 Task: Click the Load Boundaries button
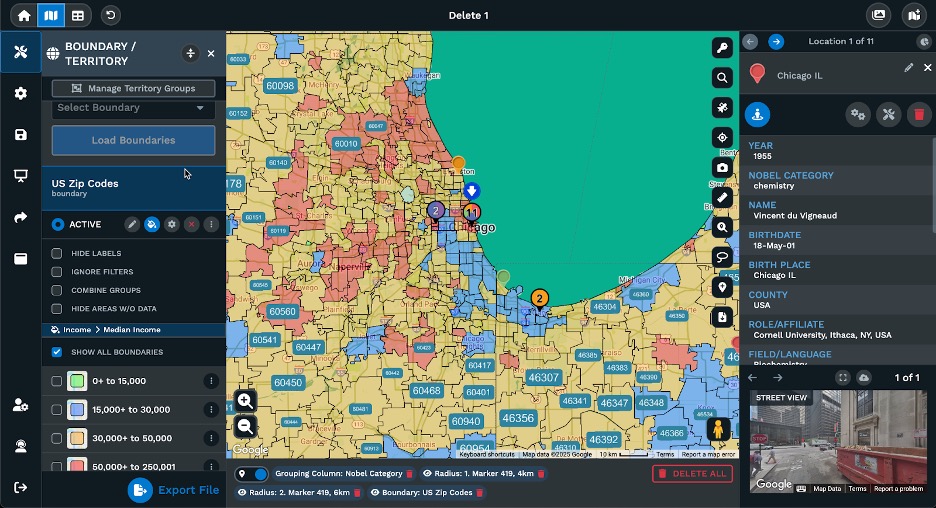point(133,140)
